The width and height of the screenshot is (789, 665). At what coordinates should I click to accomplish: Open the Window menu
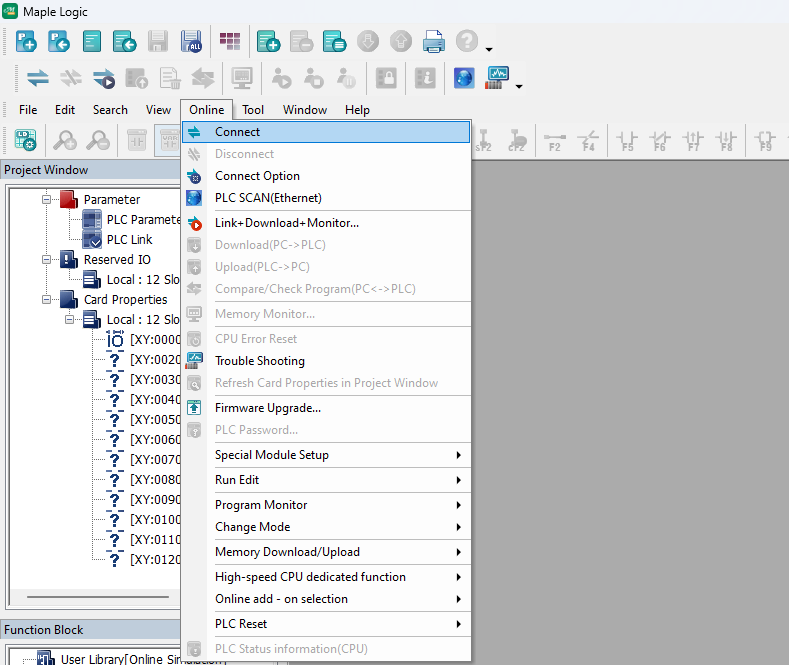click(x=305, y=110)
